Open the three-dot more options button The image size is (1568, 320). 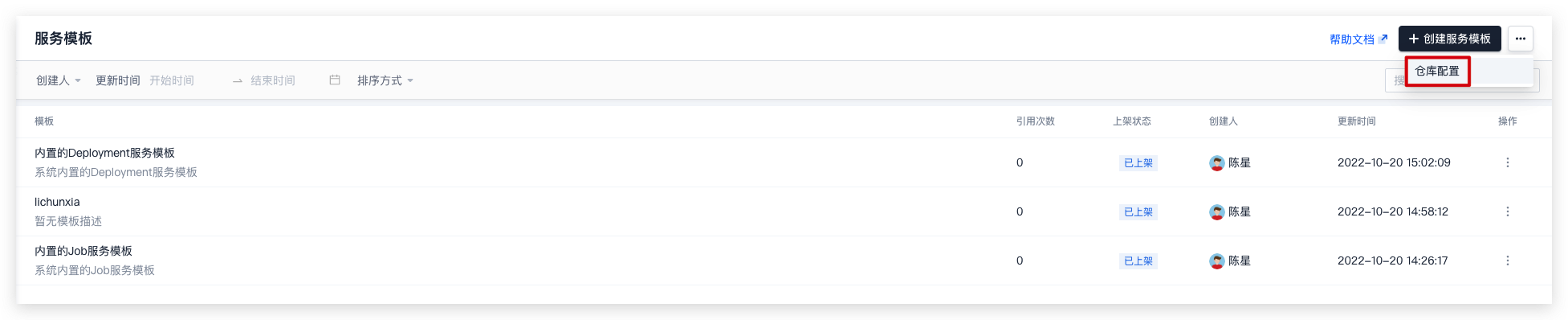pyautogui.click(x=1520, y=39)
